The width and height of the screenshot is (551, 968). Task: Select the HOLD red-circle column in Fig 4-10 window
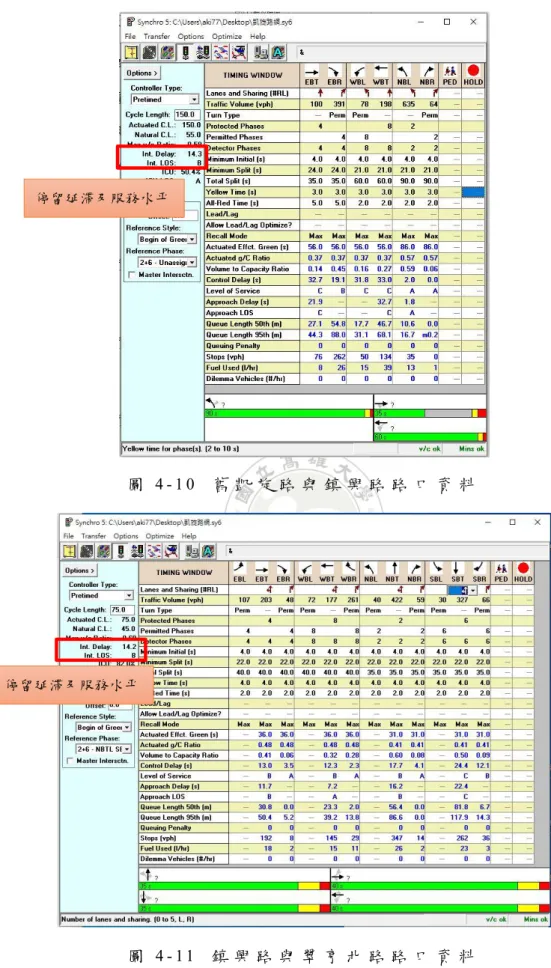[473, 75]
